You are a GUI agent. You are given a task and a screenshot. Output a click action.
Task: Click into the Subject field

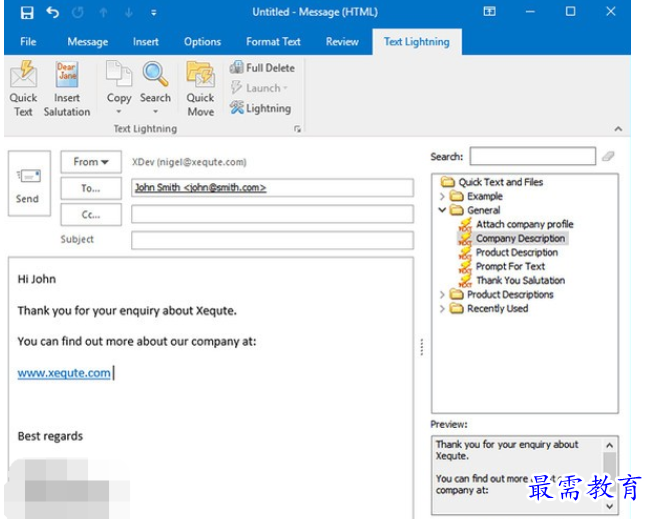pos(272,240)
